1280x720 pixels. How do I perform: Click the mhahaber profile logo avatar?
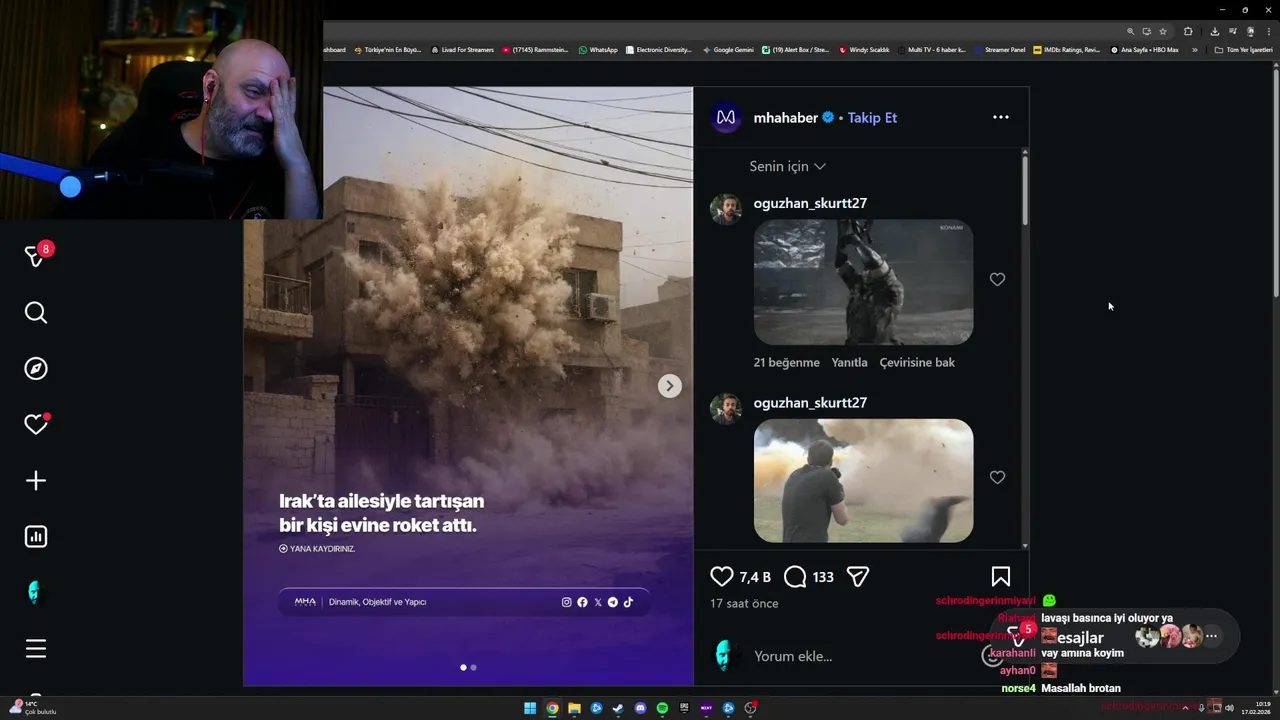pos(727,117)
